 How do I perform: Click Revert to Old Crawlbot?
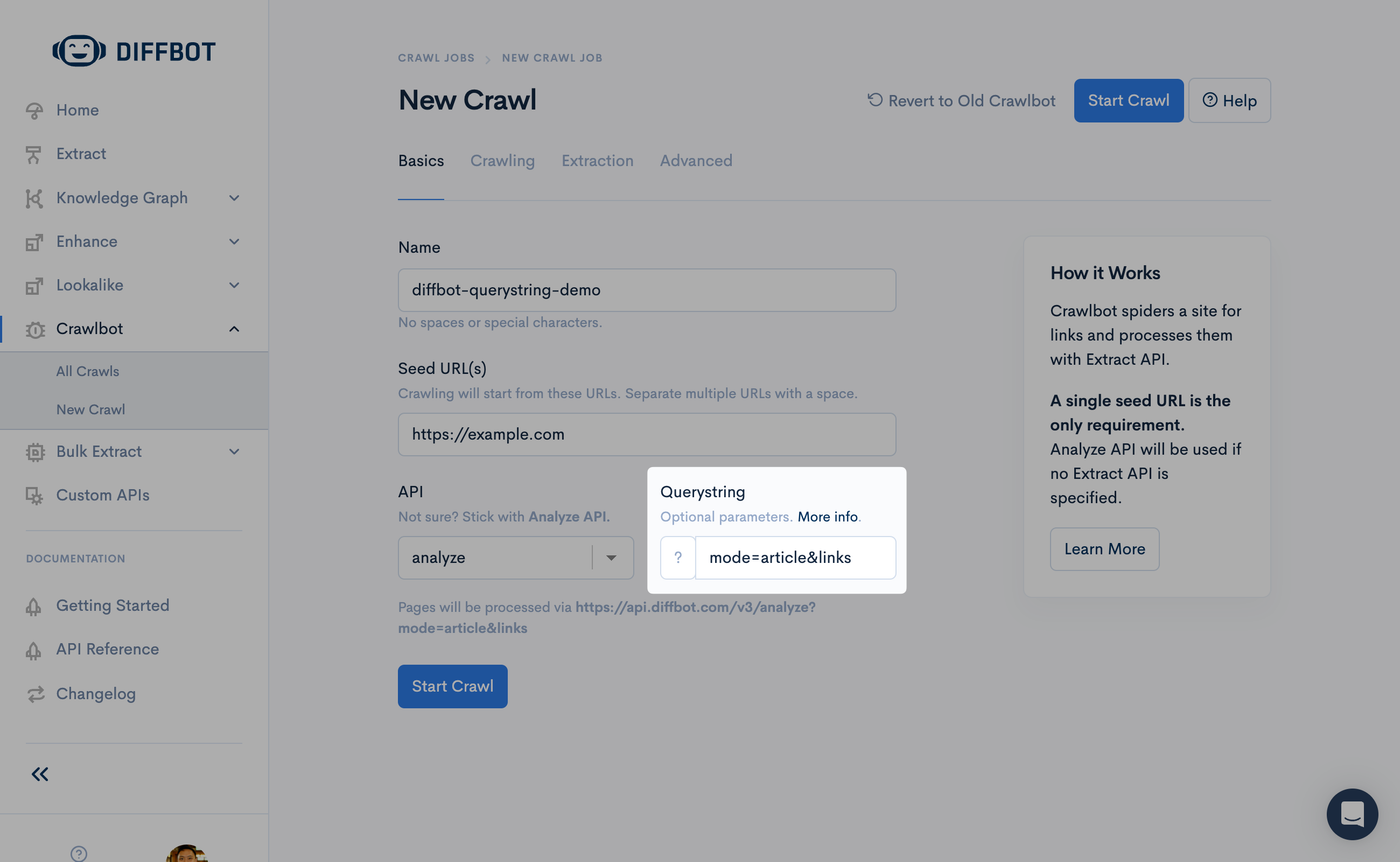(961, 100)
